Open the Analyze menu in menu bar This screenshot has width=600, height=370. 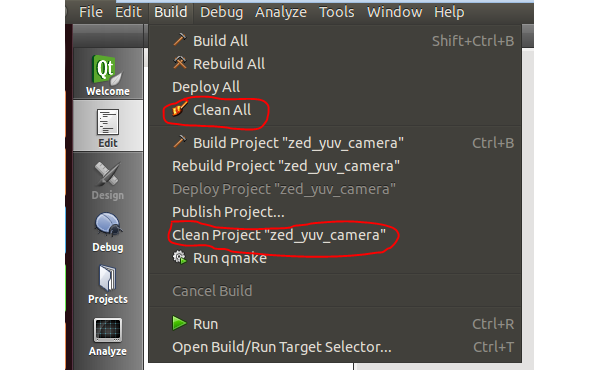click(281, 12)
